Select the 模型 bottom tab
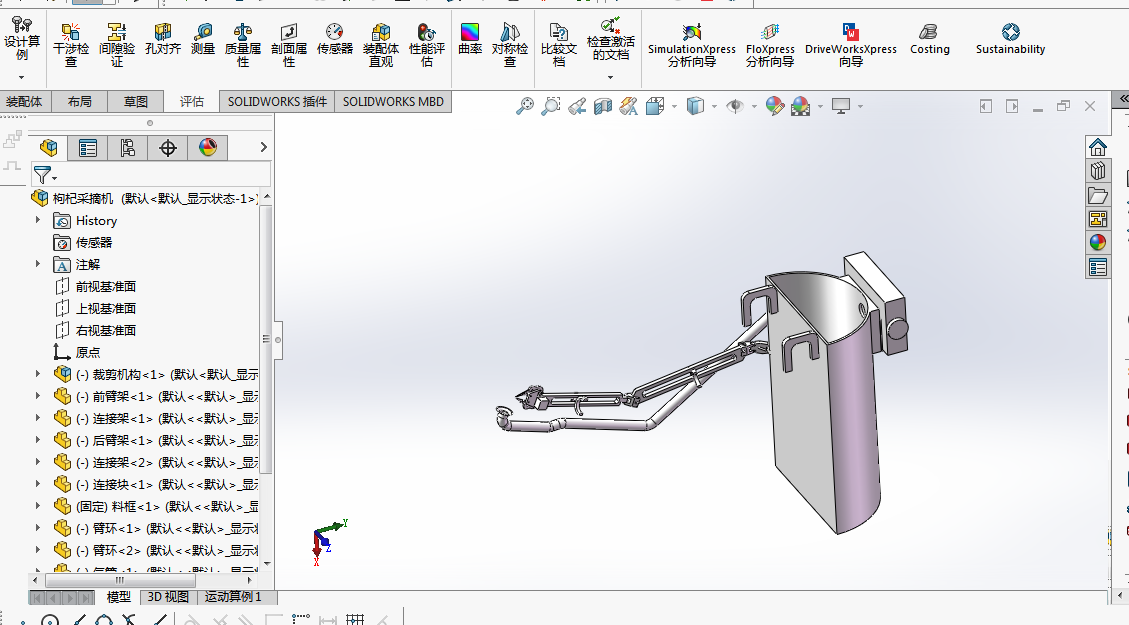 tap(119, 597)
